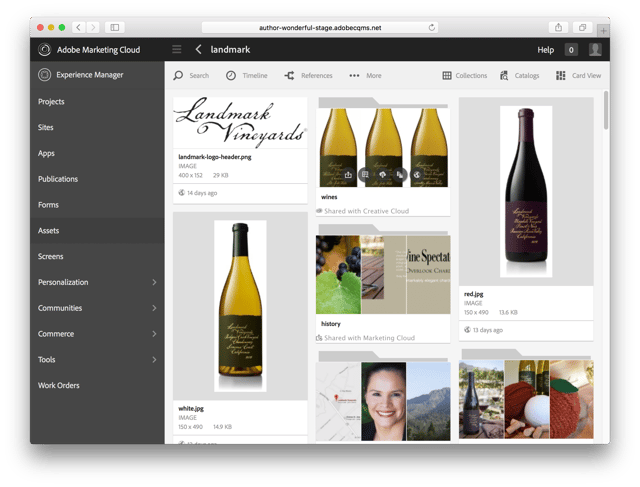
Task: Add a new Safari tab with plus button
Action: pos(603,30)
